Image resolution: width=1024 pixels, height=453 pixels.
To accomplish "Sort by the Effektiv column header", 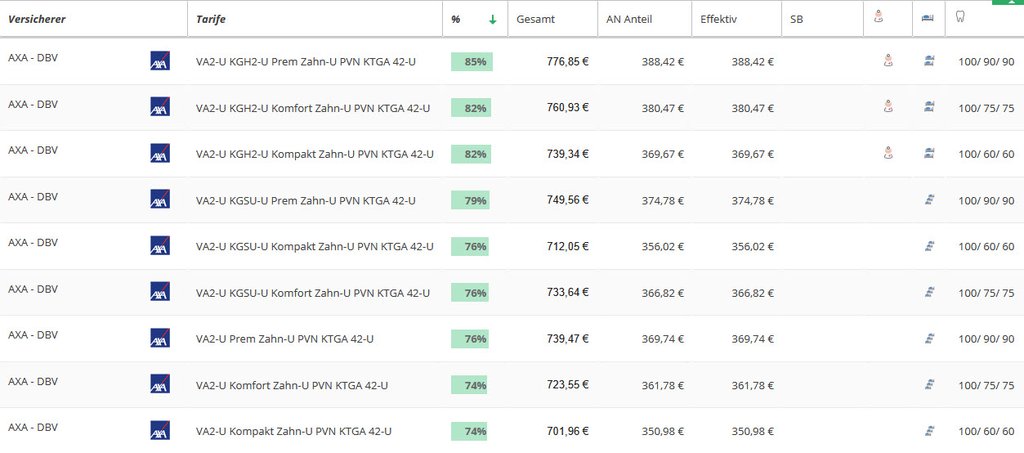I will point(718,19).
